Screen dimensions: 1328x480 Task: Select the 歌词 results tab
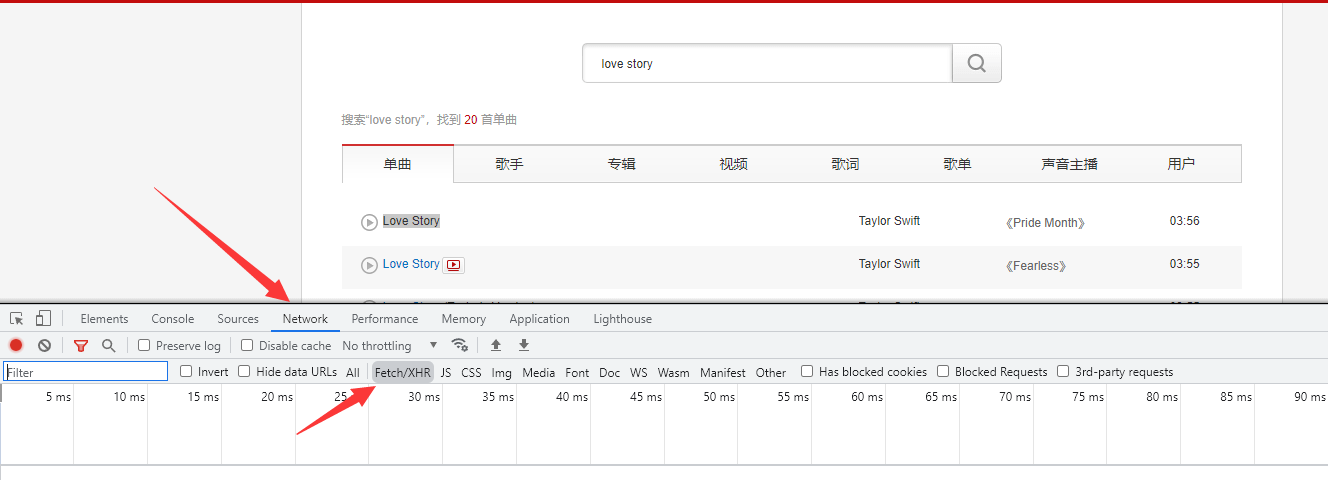(x=846, y=164)
